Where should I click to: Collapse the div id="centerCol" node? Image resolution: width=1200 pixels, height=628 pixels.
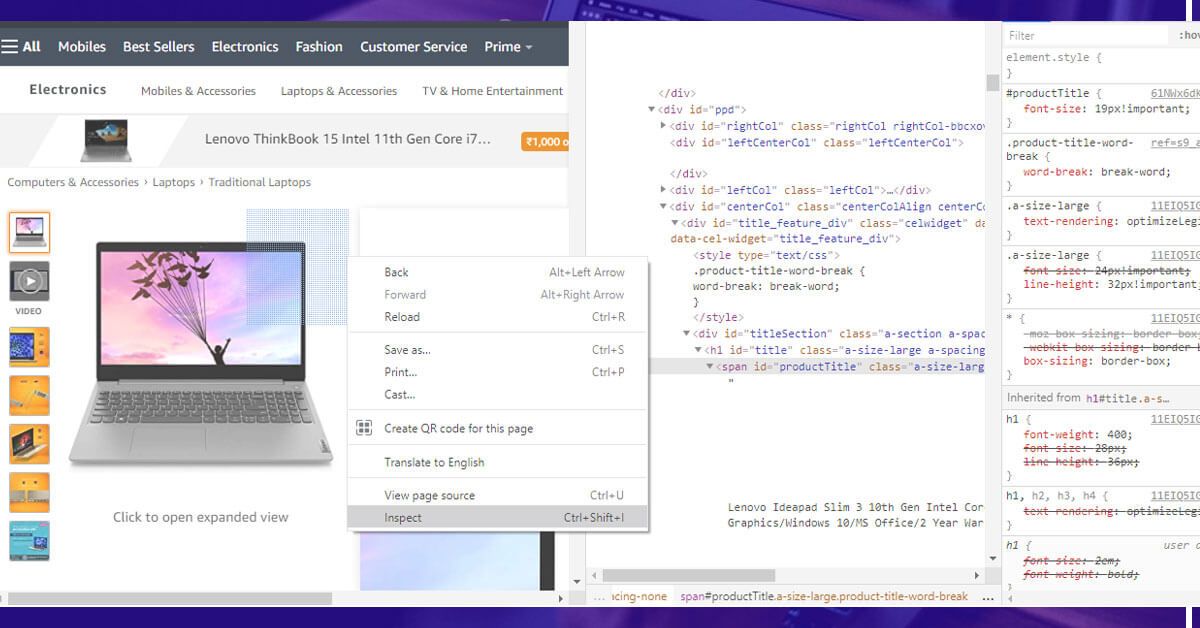point(664,207)
